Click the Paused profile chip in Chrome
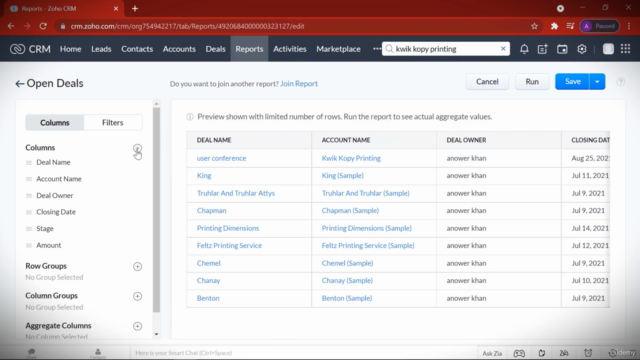The width and height of the screenshot is (640, 360). click(x=599, y=26)
